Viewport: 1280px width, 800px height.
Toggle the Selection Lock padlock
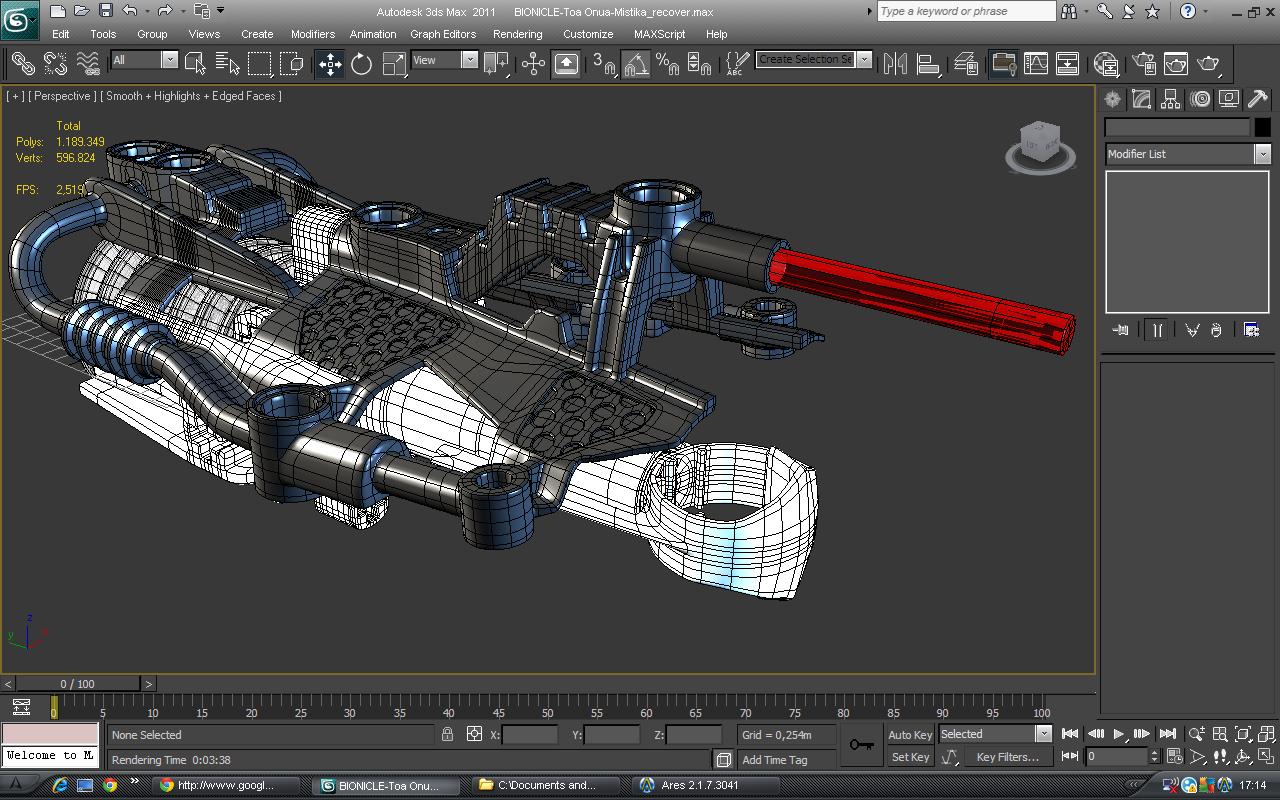point(447,734)
